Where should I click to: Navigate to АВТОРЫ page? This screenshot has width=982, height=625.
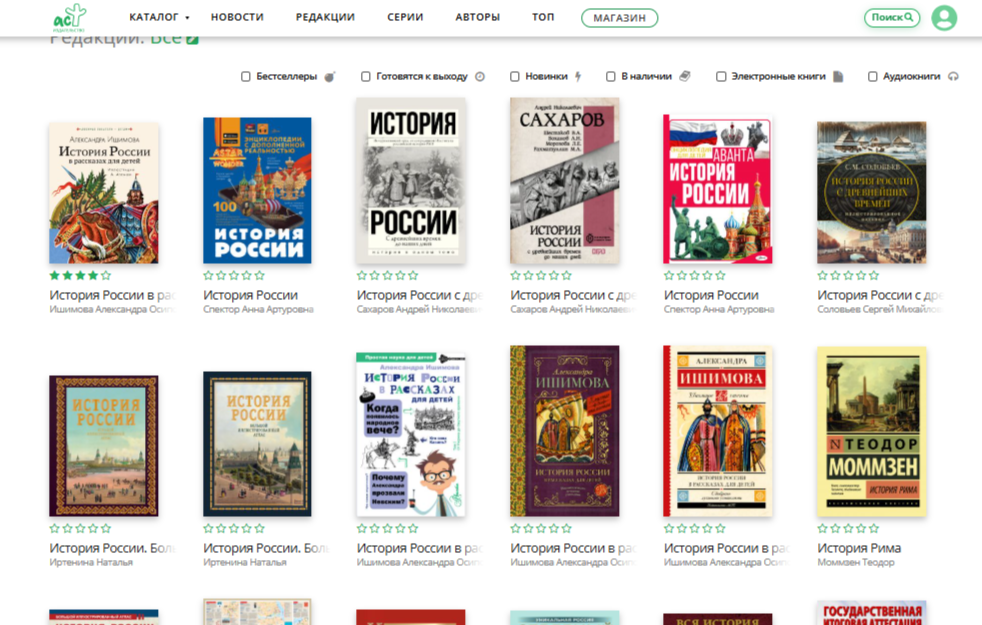pyautogui.click(x=477, y=17)
